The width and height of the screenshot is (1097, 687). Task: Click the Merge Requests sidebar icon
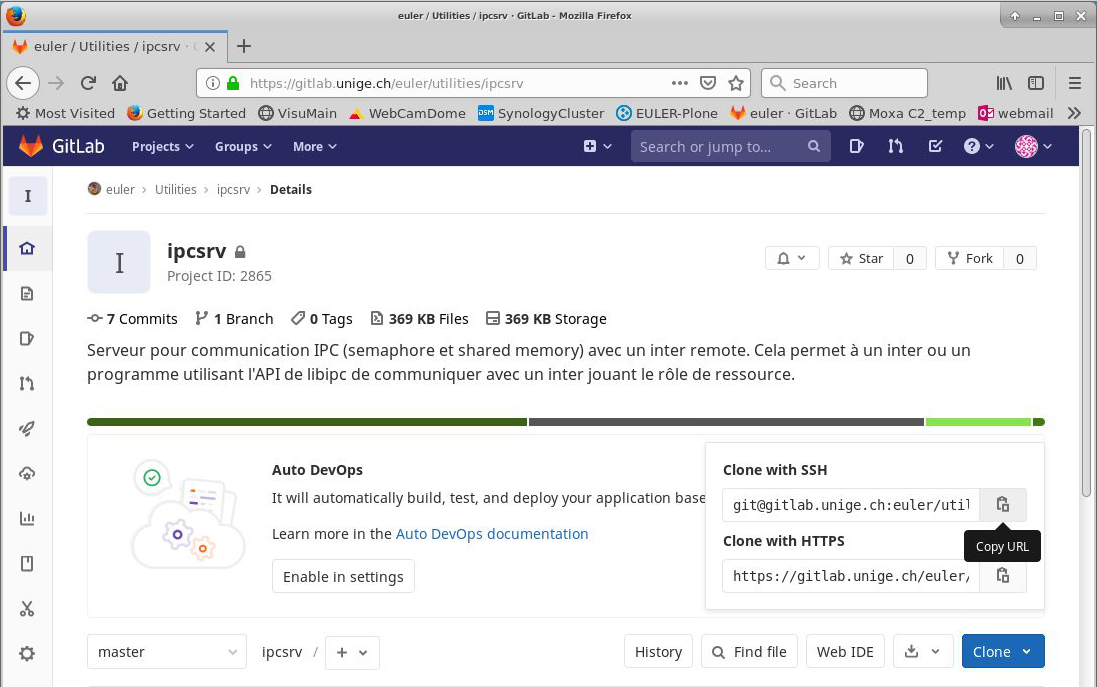point(27,383)
